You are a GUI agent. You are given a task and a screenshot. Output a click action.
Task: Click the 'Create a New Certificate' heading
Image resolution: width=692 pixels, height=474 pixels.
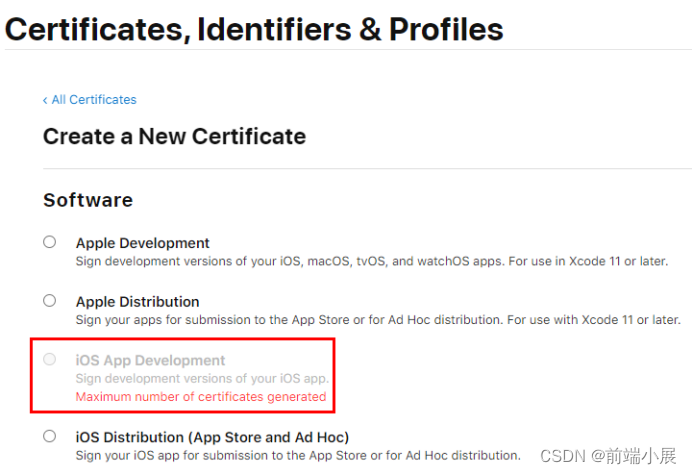click(174, 136)
